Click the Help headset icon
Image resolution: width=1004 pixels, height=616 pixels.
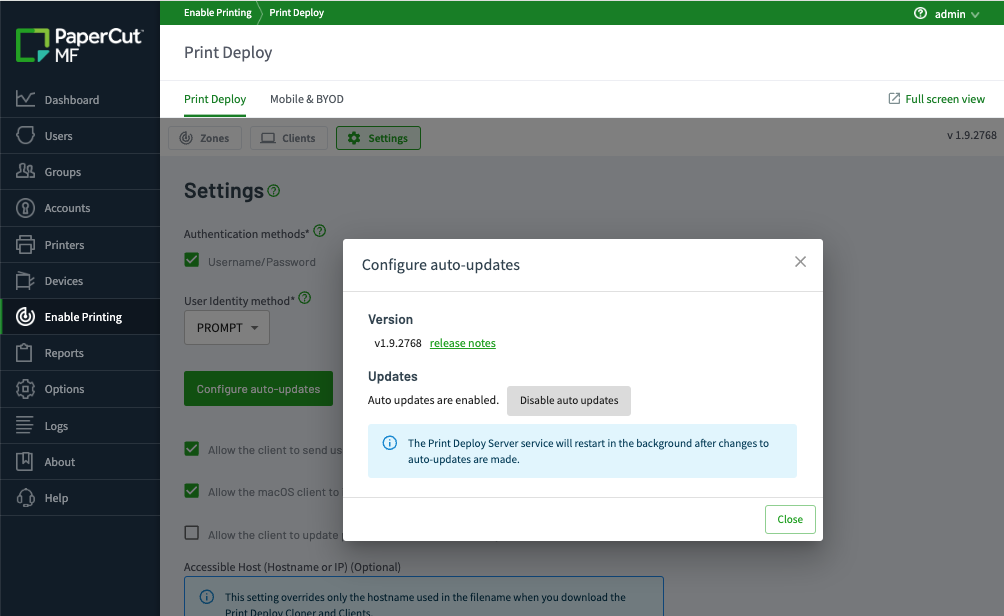[x=25, y=498]
